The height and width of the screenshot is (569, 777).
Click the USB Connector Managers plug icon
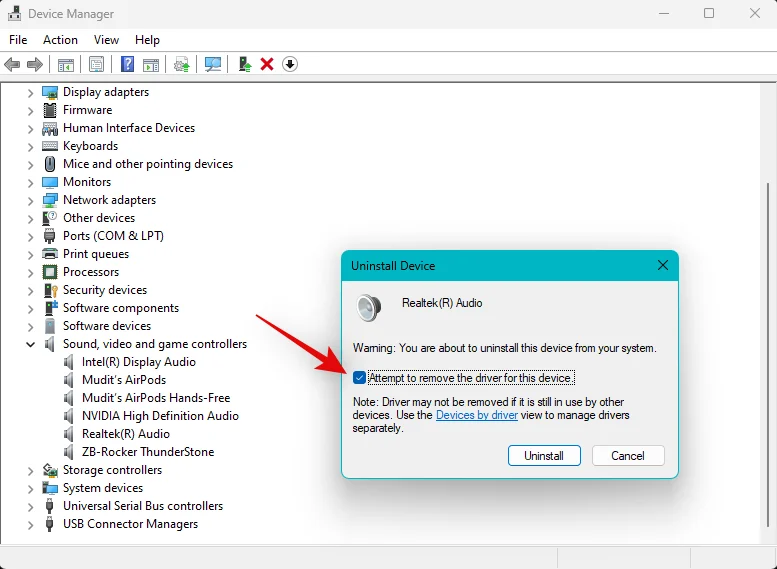50,524
